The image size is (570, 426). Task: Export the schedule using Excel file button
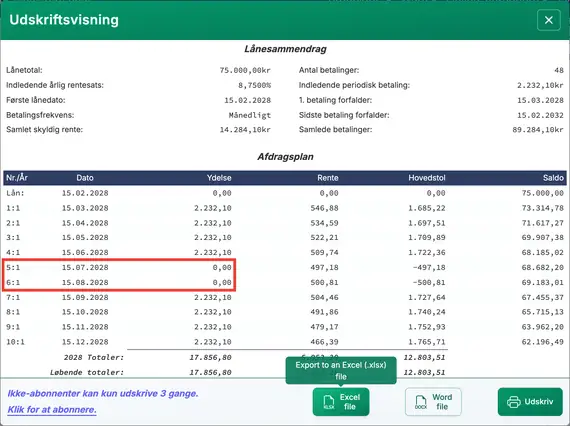point(341,402)
